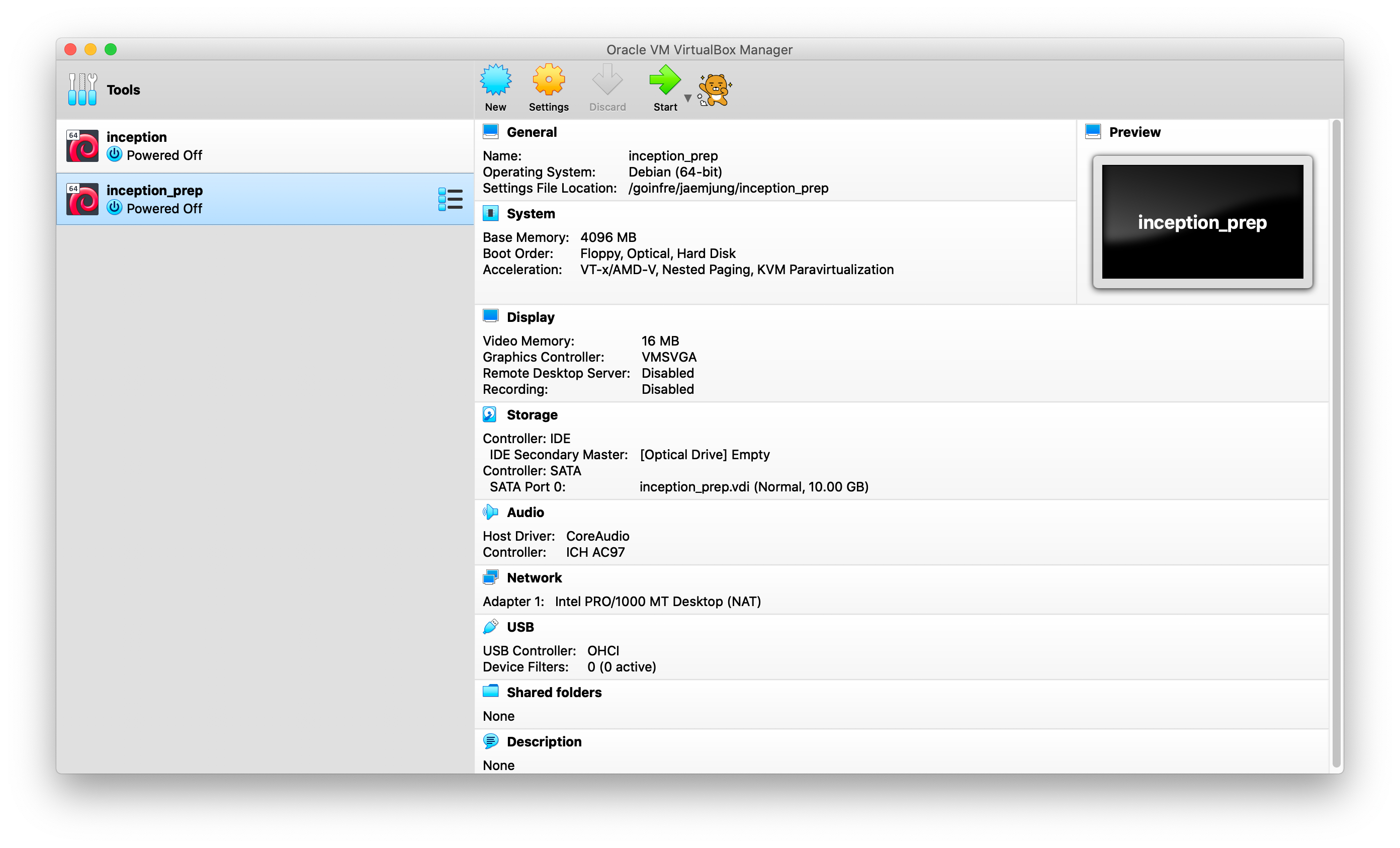Click the Audio speaker icon
The height and width of the screenshot is (848, 1400).
tap(490, 512)
